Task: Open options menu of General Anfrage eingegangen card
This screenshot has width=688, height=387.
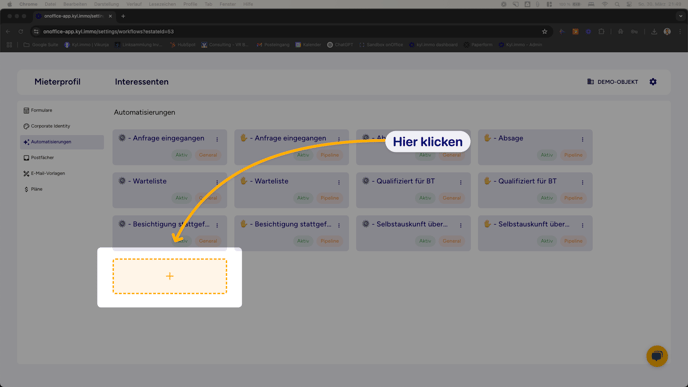Action: [217, 139]
